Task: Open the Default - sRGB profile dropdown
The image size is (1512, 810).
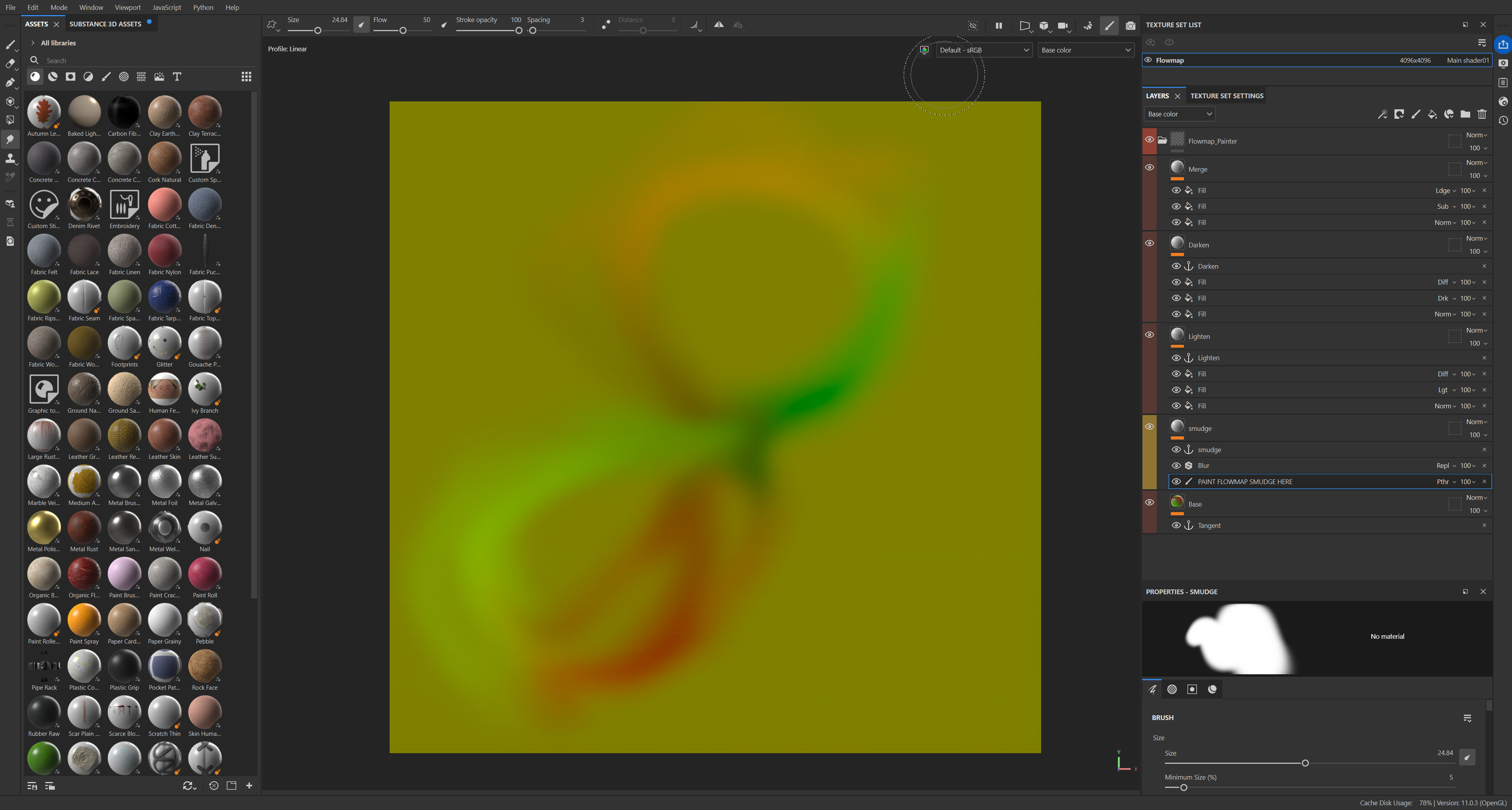Action: point(984,50)
